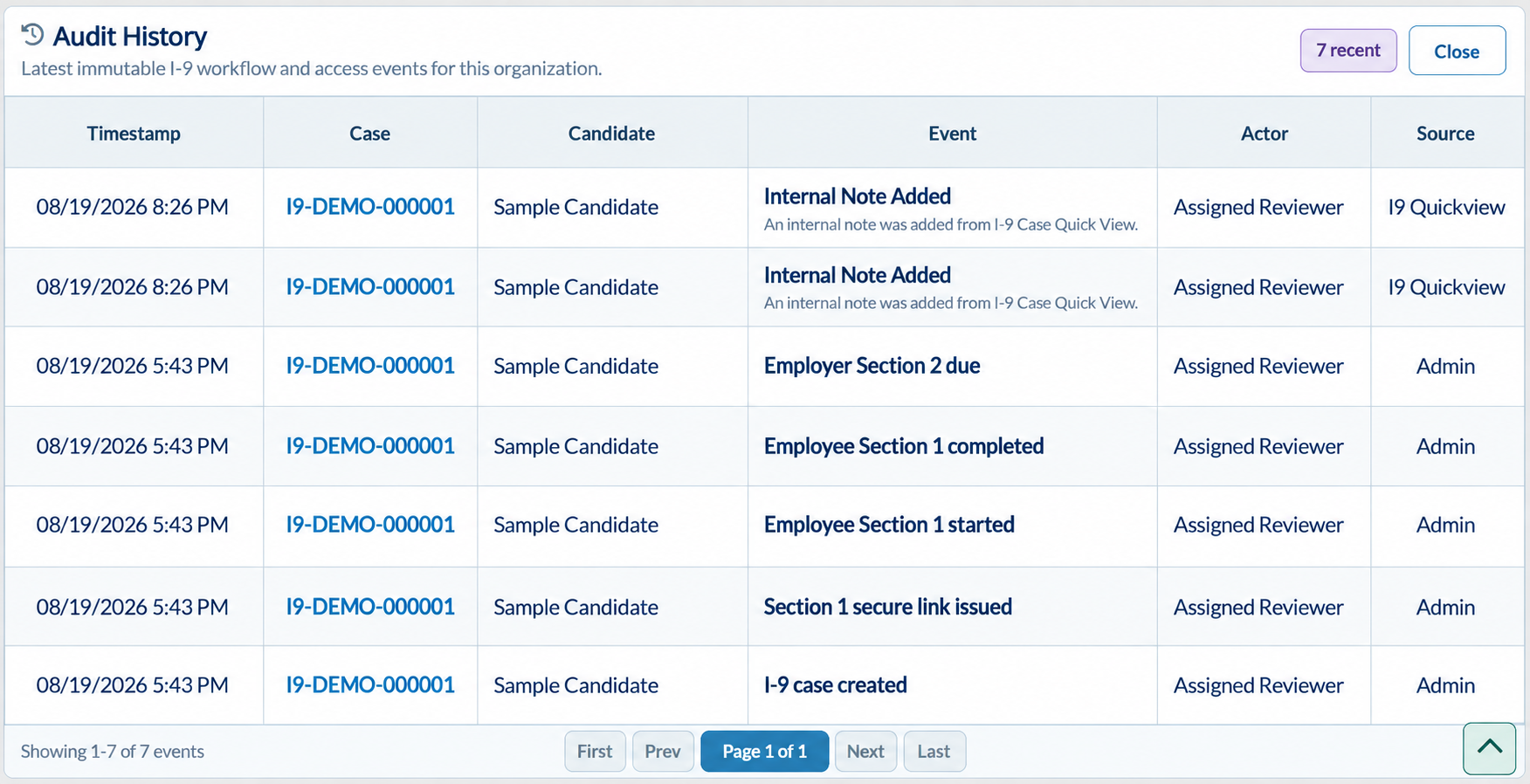Select the "Employee Section 1 started" event text
The image size is (1530, 784).
889,525
